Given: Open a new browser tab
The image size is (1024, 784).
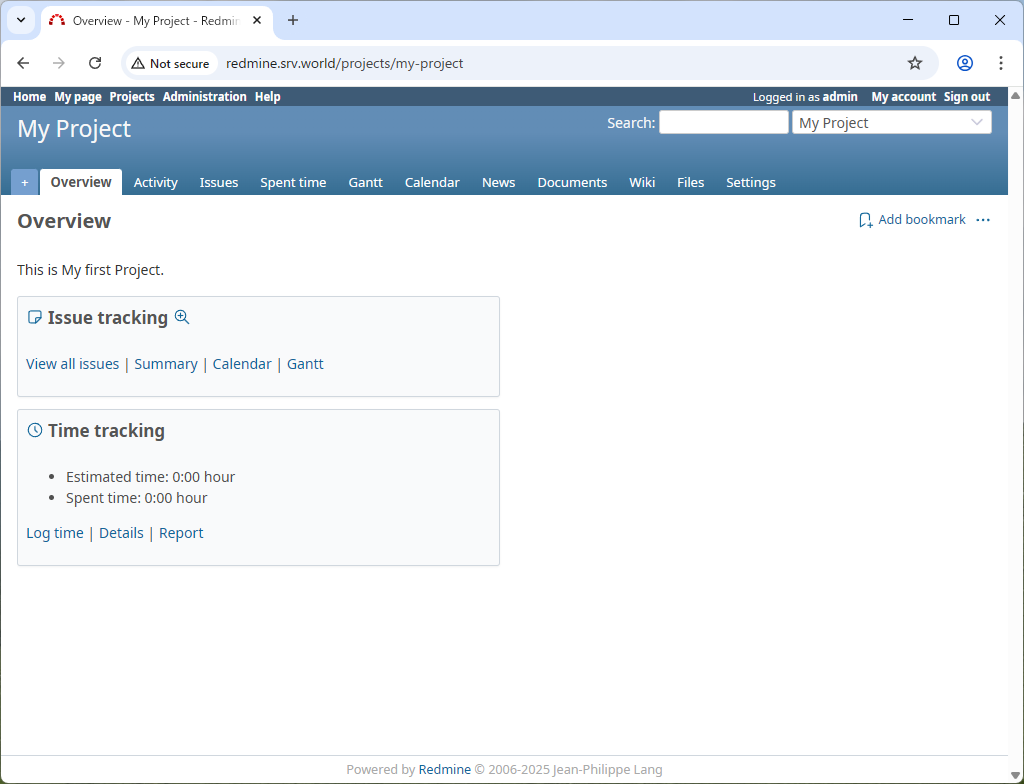Looking at the screenshot, I should (x=293, y=20).
